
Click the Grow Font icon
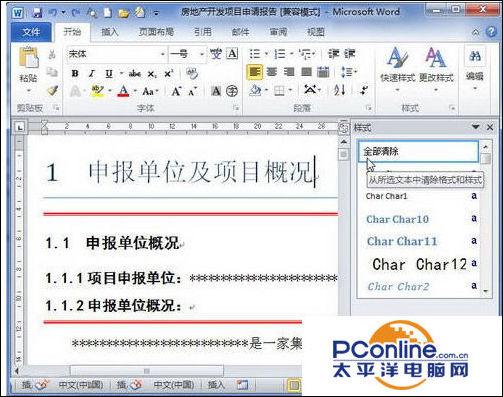pyautogui.click(x=176, y=91)
